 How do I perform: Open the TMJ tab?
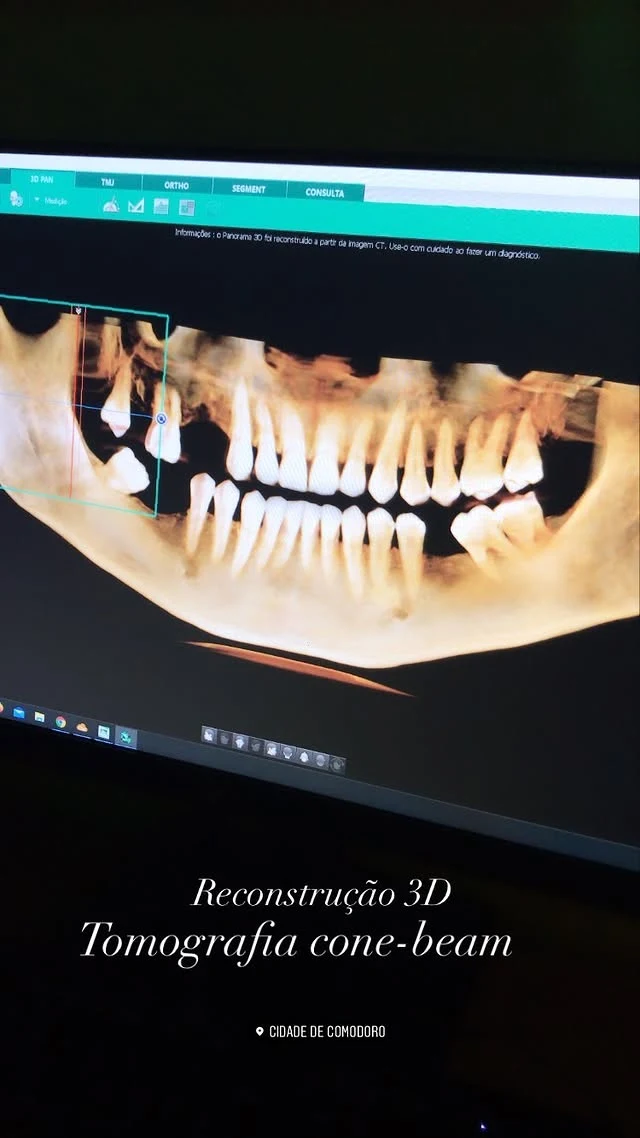[x=107, y=182]
